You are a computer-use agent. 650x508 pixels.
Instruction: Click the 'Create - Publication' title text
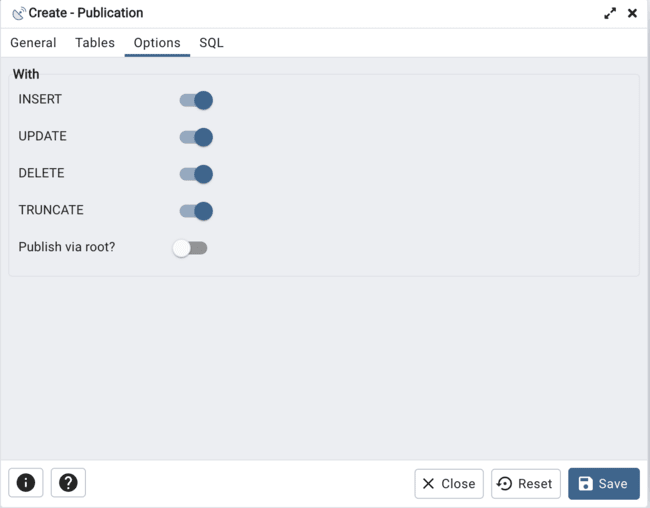point(86,13)
